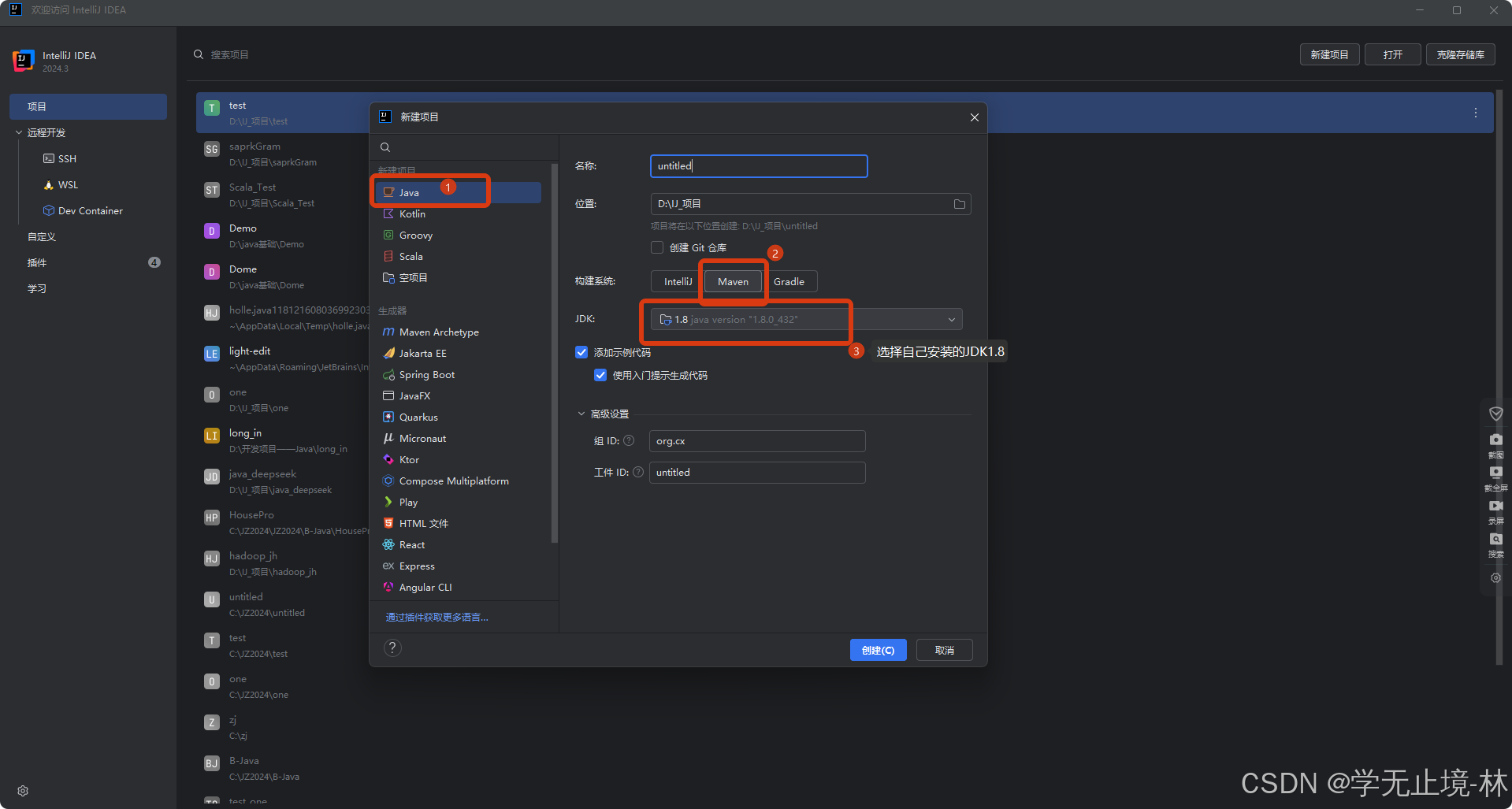The height and width of the screenshot is (809, 1512).
Task: Toggle the 创建 Git 仓库 checkbox
Action: click(657, 247)
